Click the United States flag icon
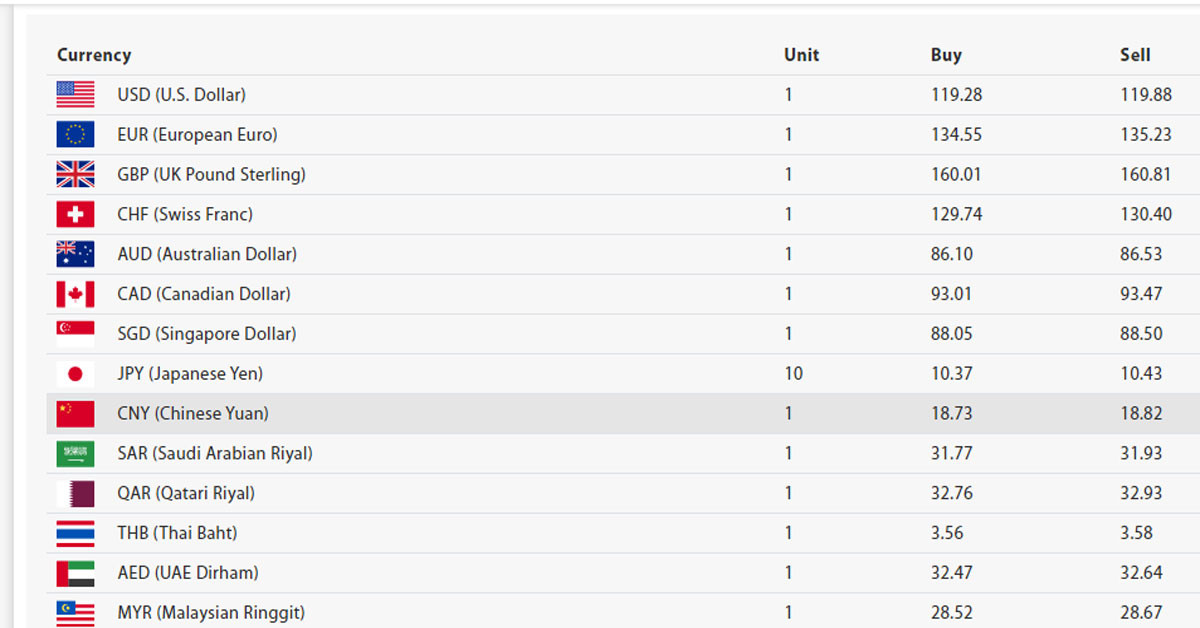The width and height of the screenshot is (1200, 628). coord(75,95)
